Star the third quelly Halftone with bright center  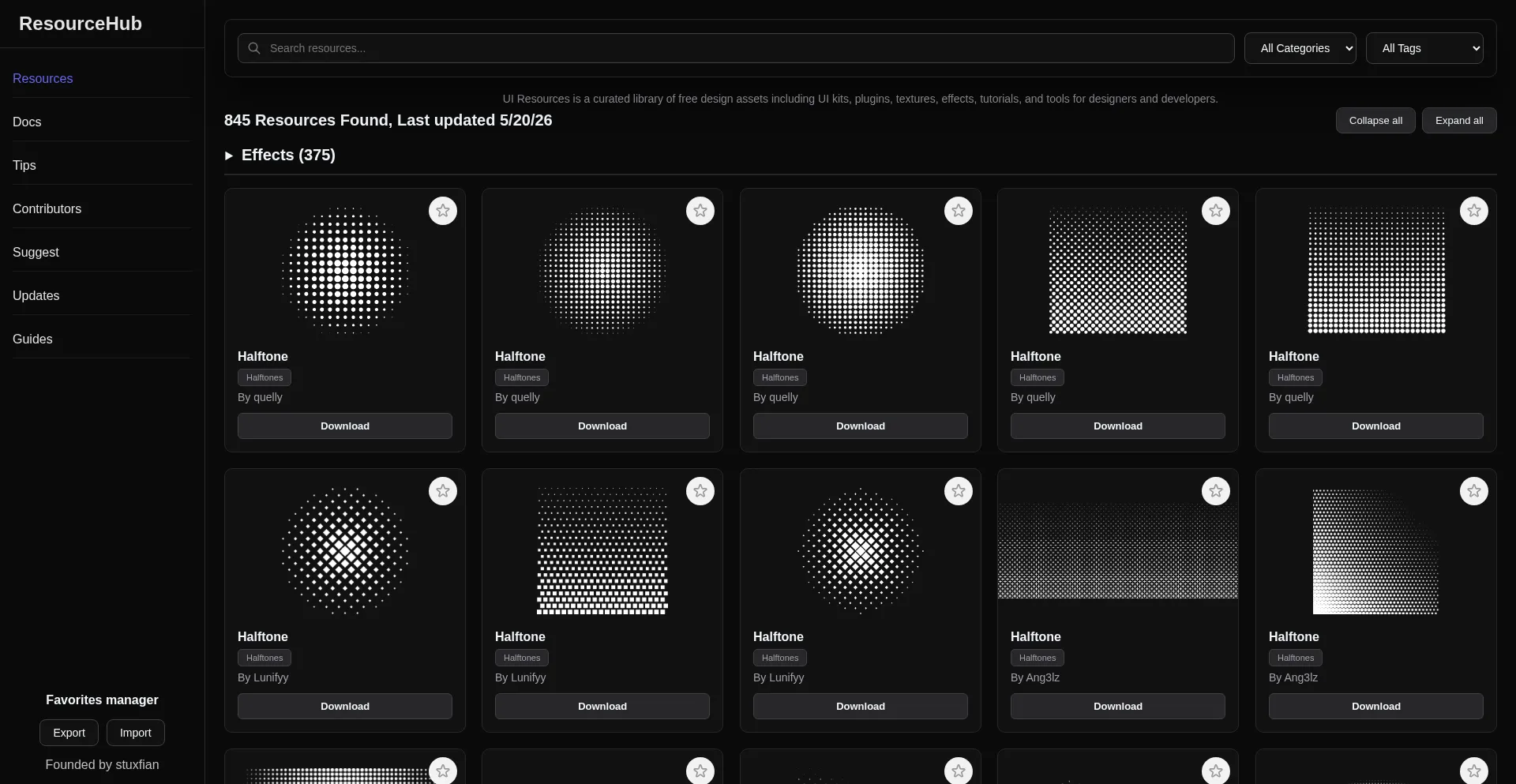(959, 211)
